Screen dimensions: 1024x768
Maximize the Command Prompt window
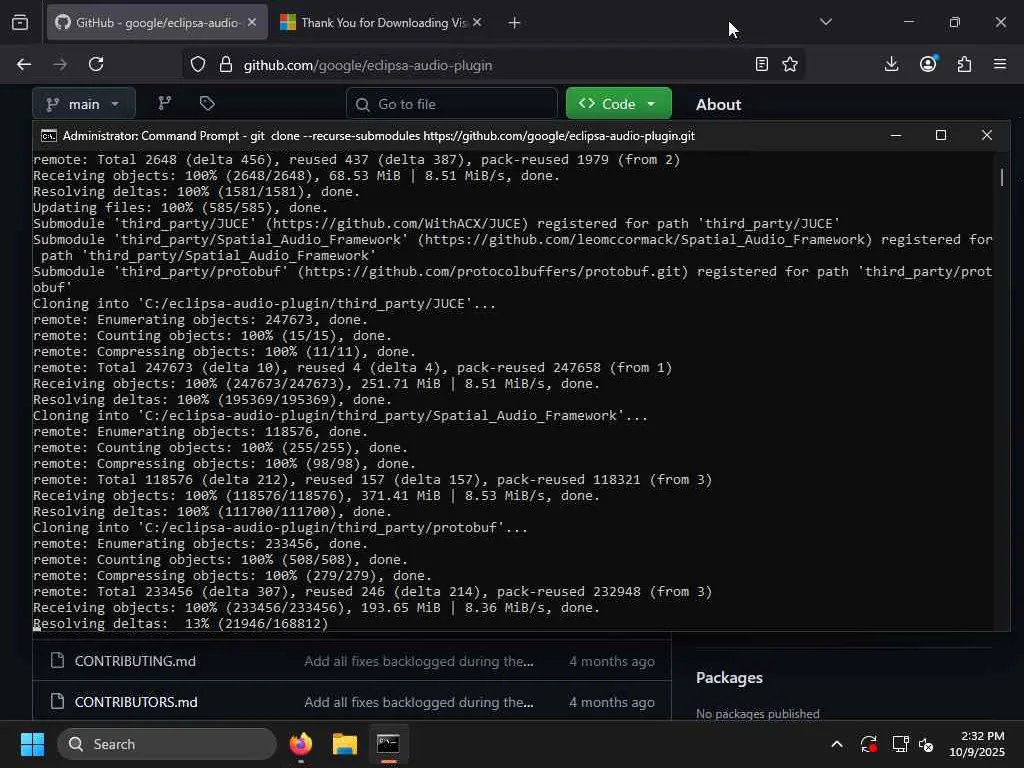[941, 135]
